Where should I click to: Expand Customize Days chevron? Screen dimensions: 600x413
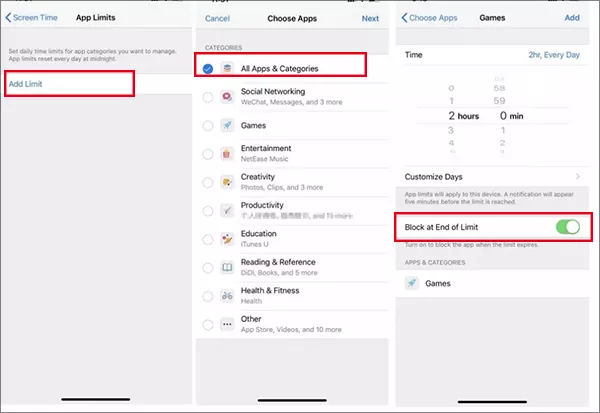point(577,176)
